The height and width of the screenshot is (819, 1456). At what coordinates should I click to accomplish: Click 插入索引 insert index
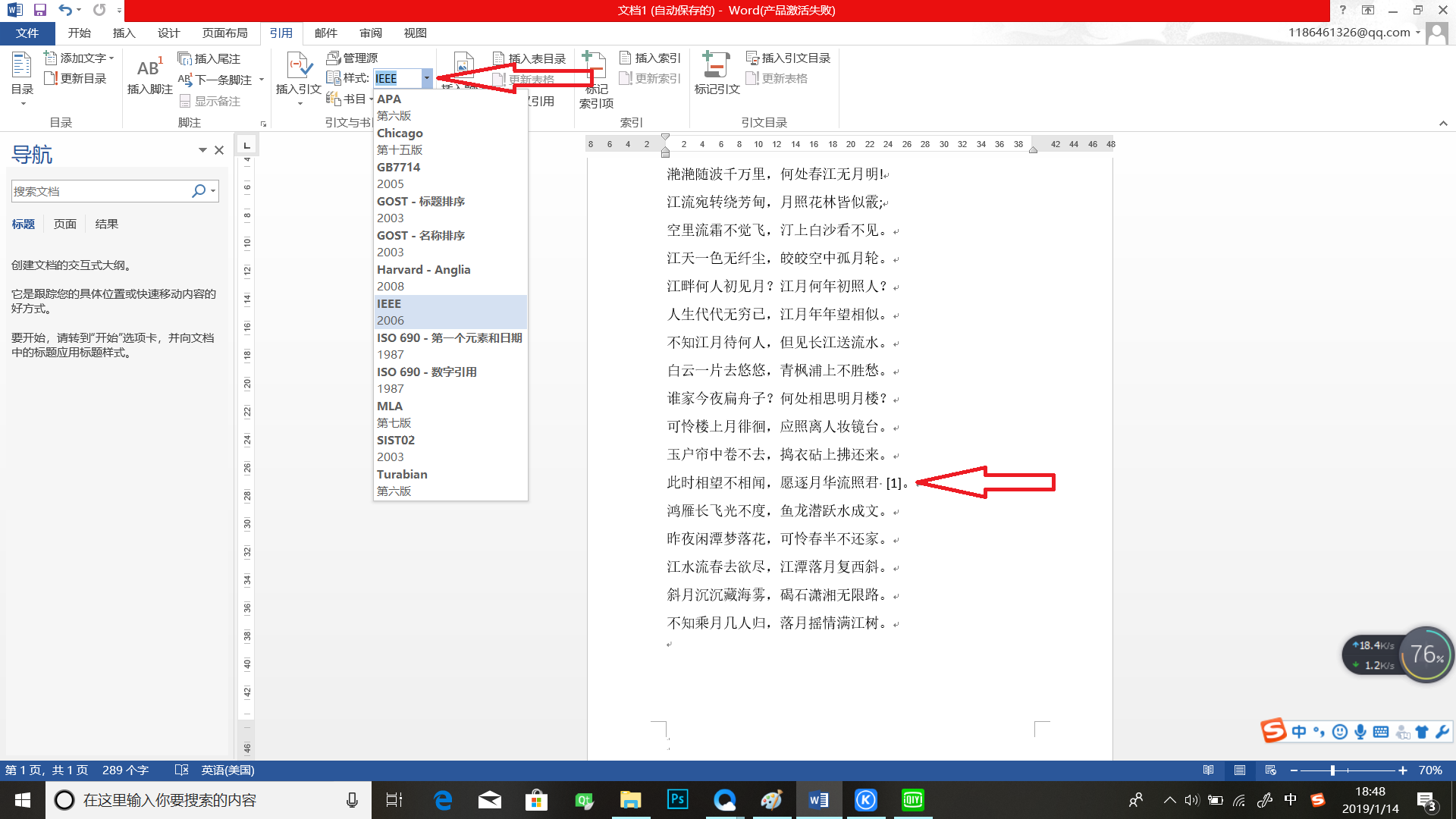[651, 58]
